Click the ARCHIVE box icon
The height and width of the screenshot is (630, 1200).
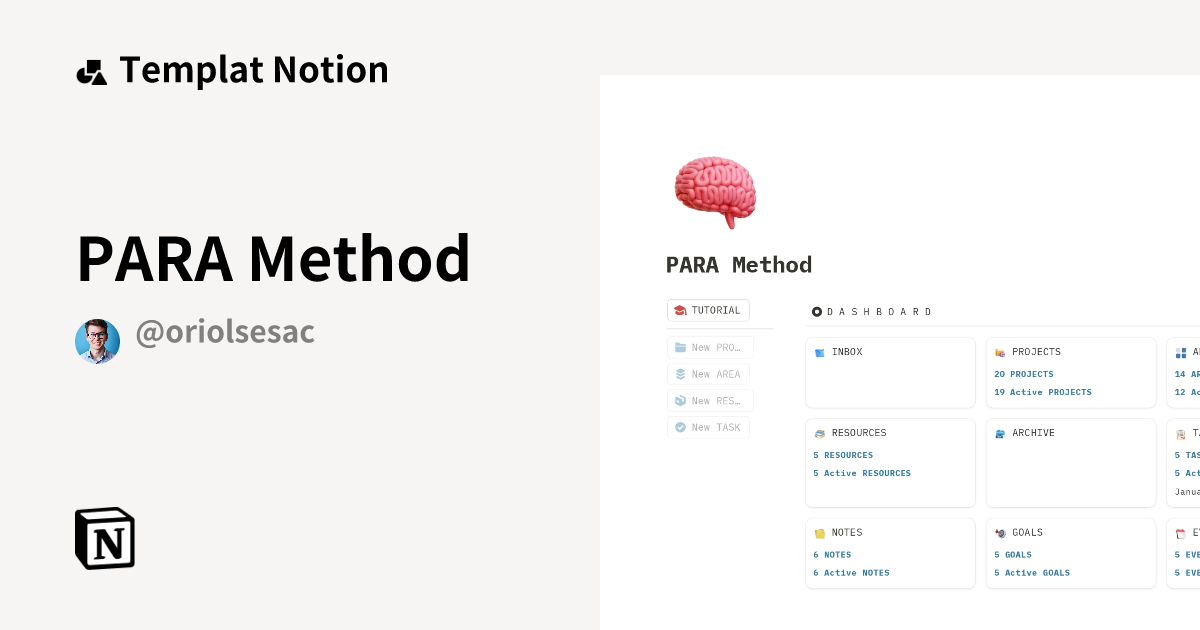coord(1000,432)
